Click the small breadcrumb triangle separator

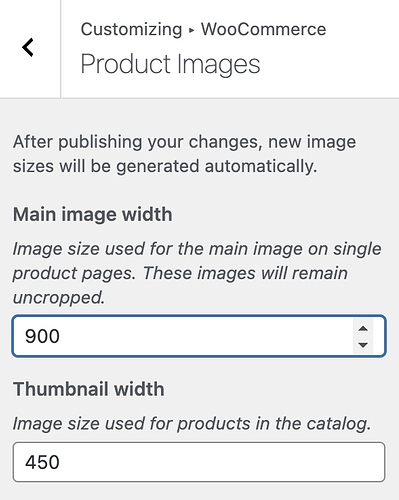(191, 30)
